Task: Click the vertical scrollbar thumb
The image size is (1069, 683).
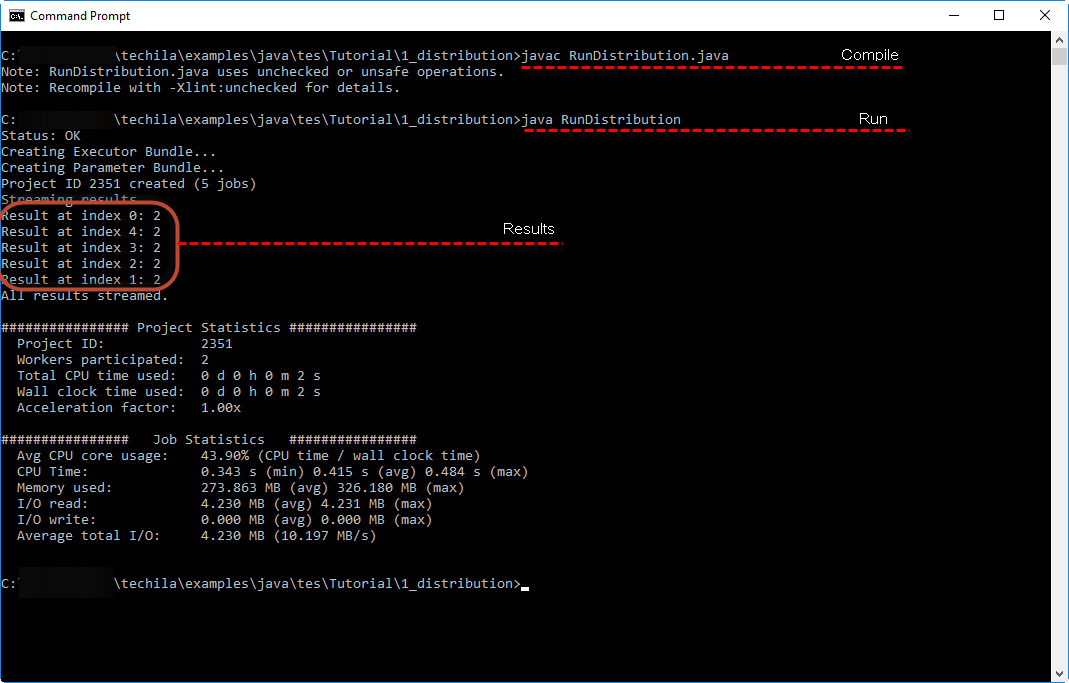Action: coord(1060,57)
